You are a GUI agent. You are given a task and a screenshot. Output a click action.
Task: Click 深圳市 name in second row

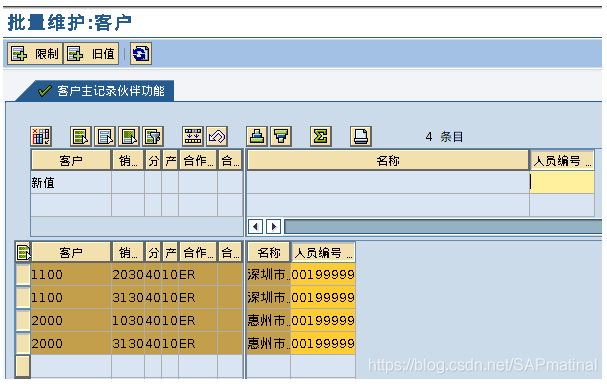pyautogui.click(x=268, y=297)
